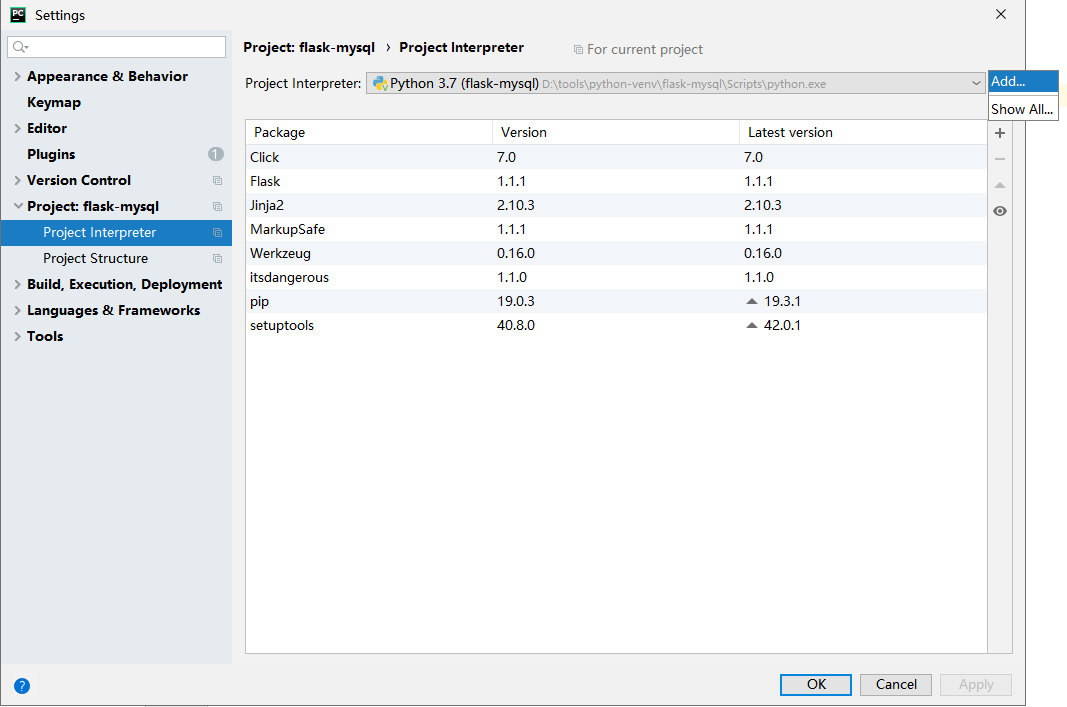This screenshot has height=707, width=1067.
Task: Expand Build, Execution, Deployment section
Action: (17, 284)
